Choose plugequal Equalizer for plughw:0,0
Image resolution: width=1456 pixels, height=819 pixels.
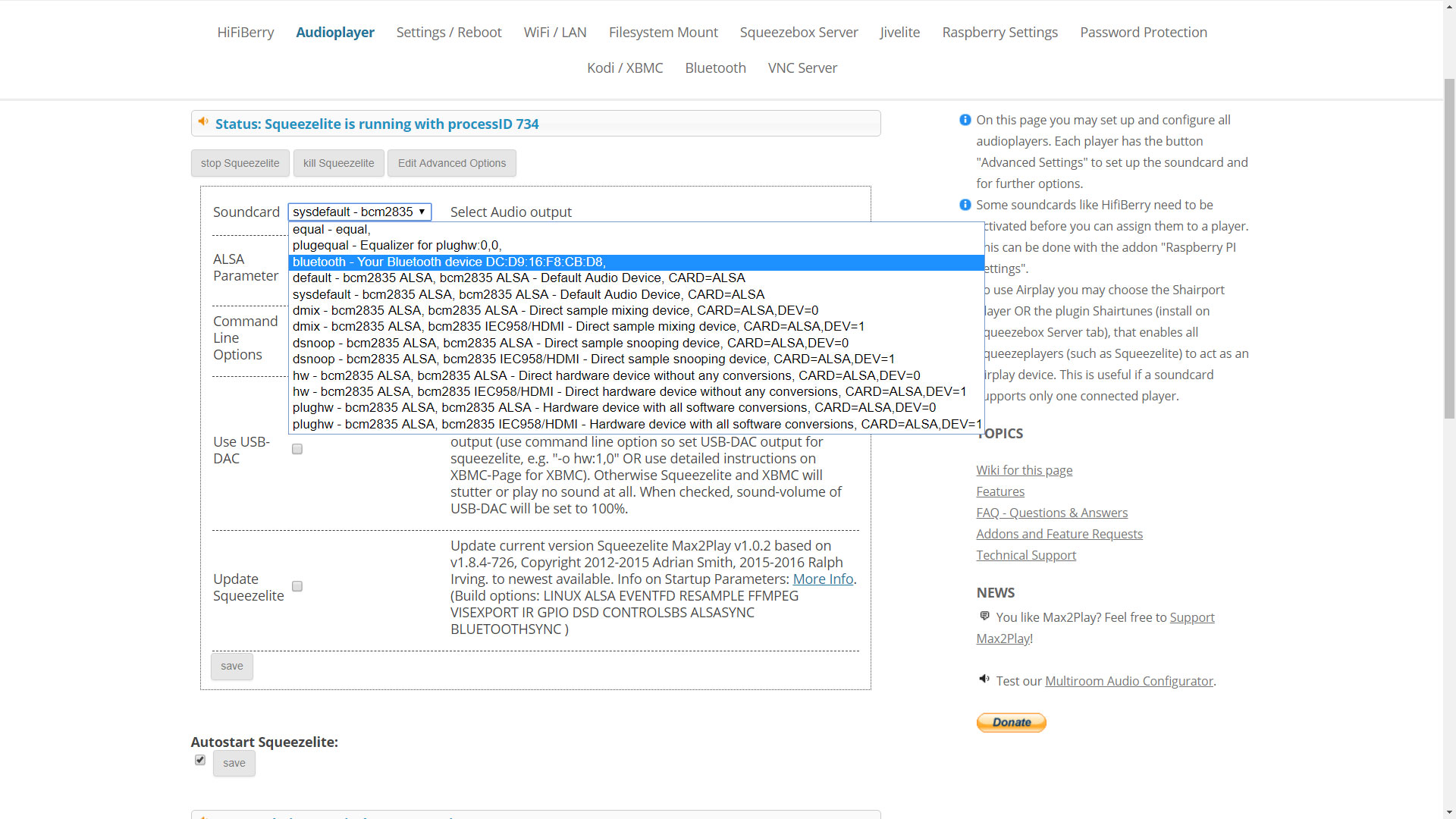pos(636,246)
